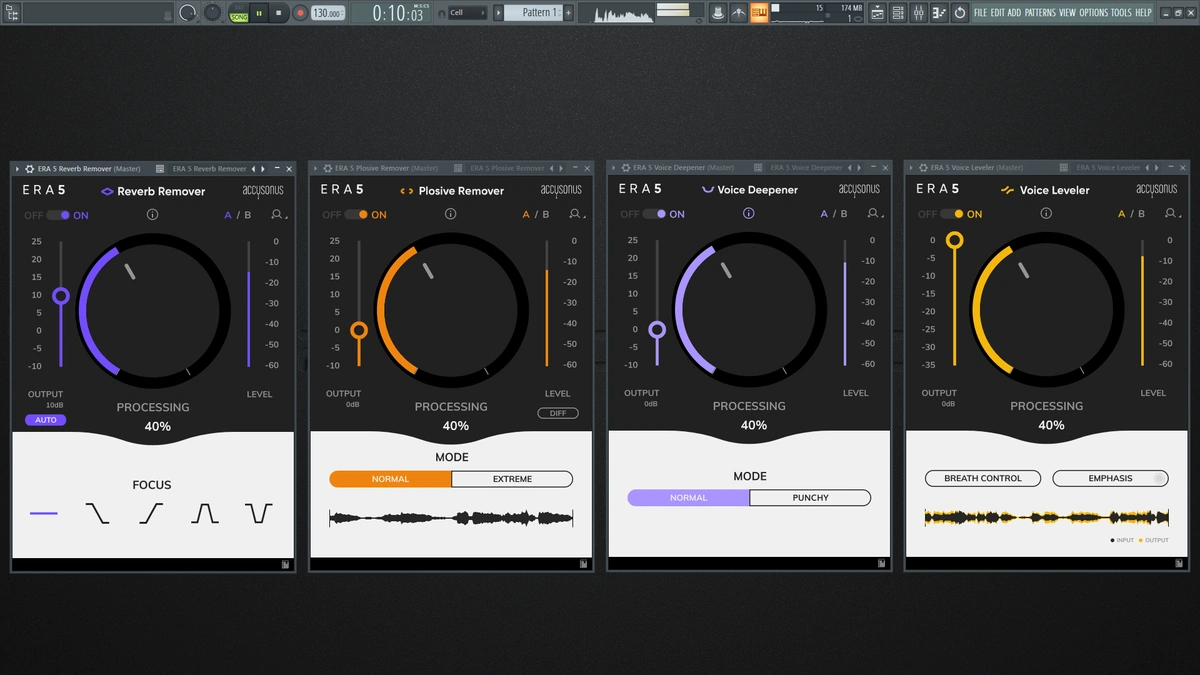Screen dimensions: 1200x675
Task: Open the ADD menu
Action: tap(1014, 13)
